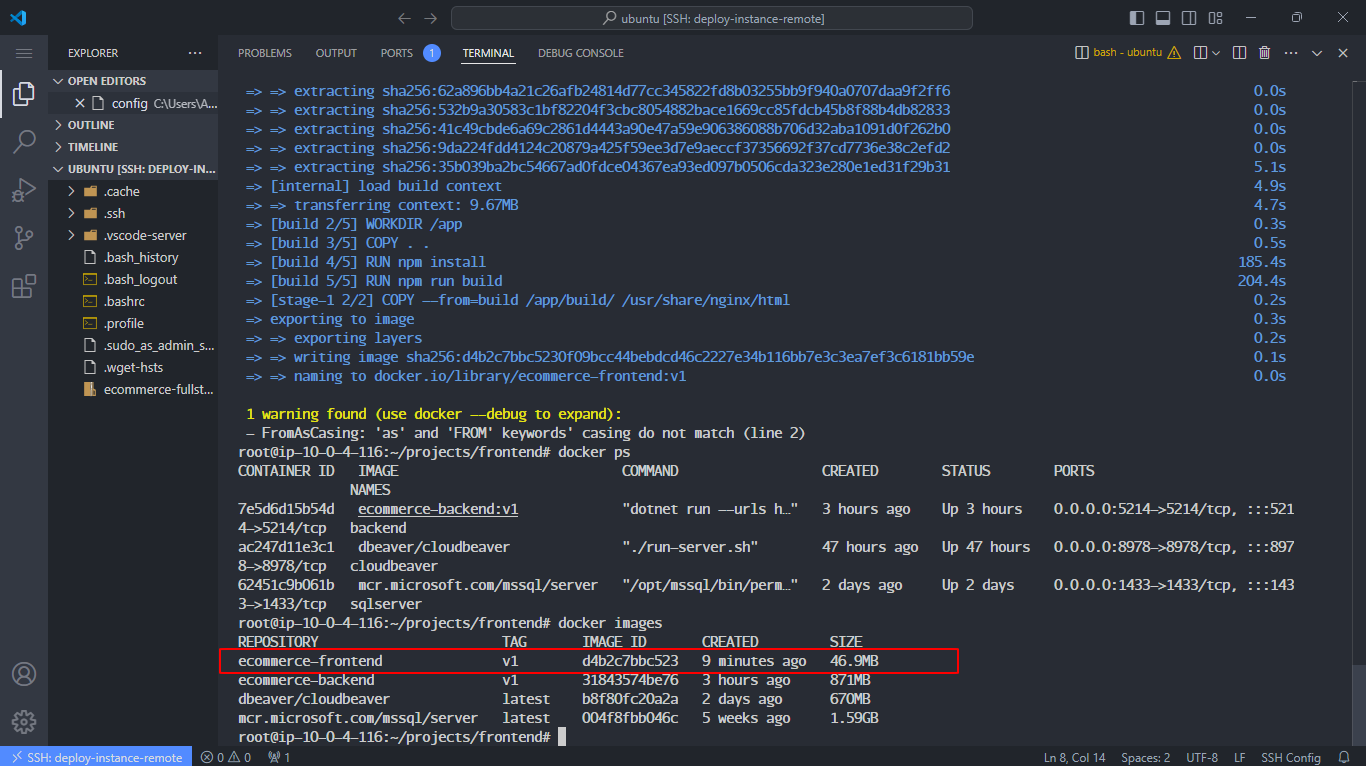Show forwarded ports indicator in status bar

[279, 757]
